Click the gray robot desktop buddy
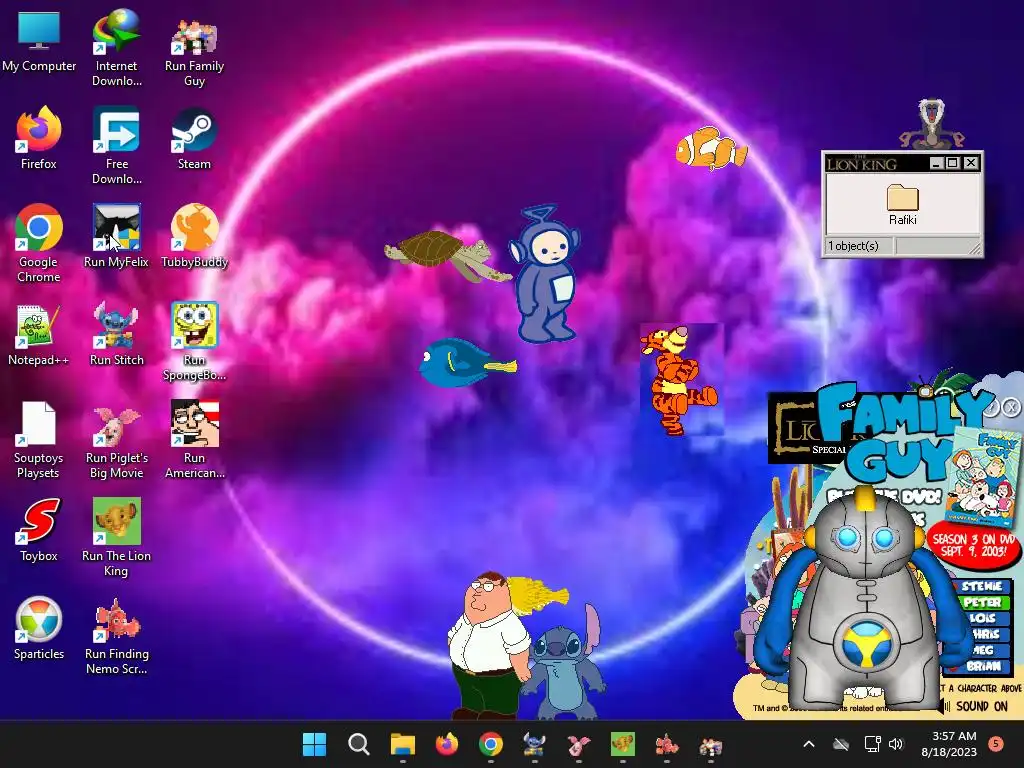 [863, 600]
